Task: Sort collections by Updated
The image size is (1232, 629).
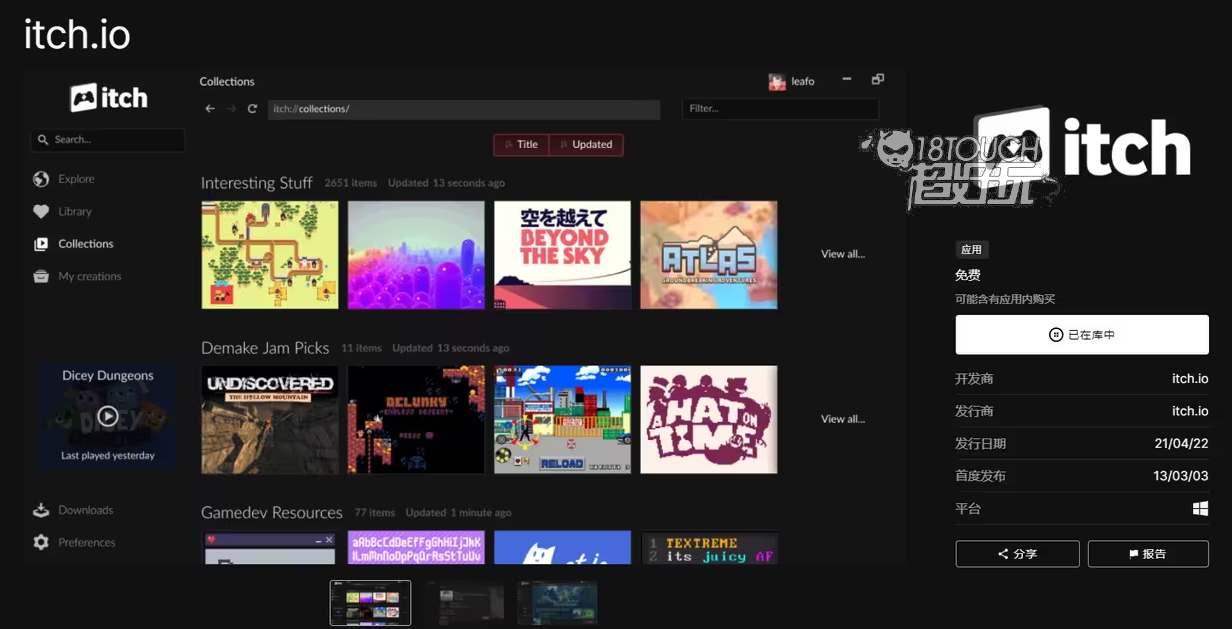Action: tap(586, 145)
